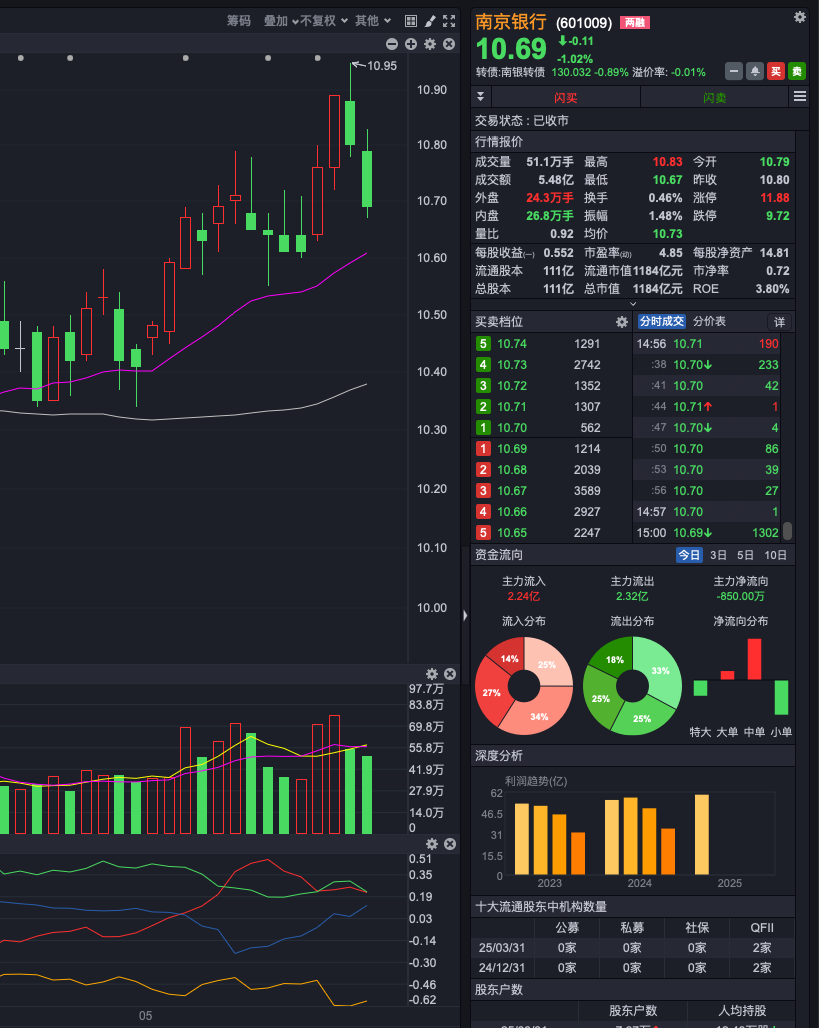819x1028 pixels.
Task: Switch fund flow to 3日
Action: tap(718, 555)
